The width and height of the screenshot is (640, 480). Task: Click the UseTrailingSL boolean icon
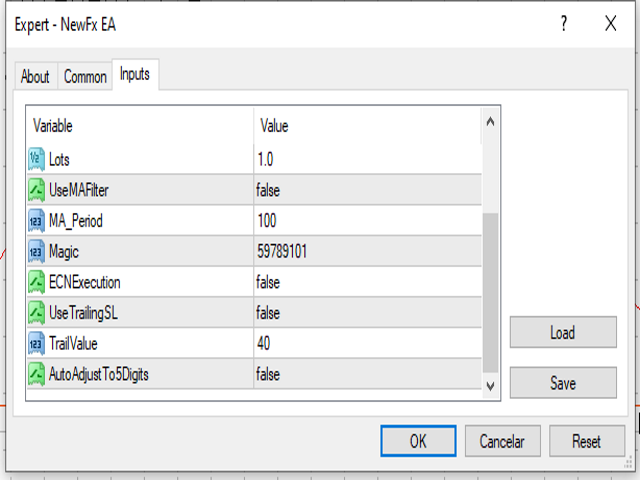click(36, 313)
